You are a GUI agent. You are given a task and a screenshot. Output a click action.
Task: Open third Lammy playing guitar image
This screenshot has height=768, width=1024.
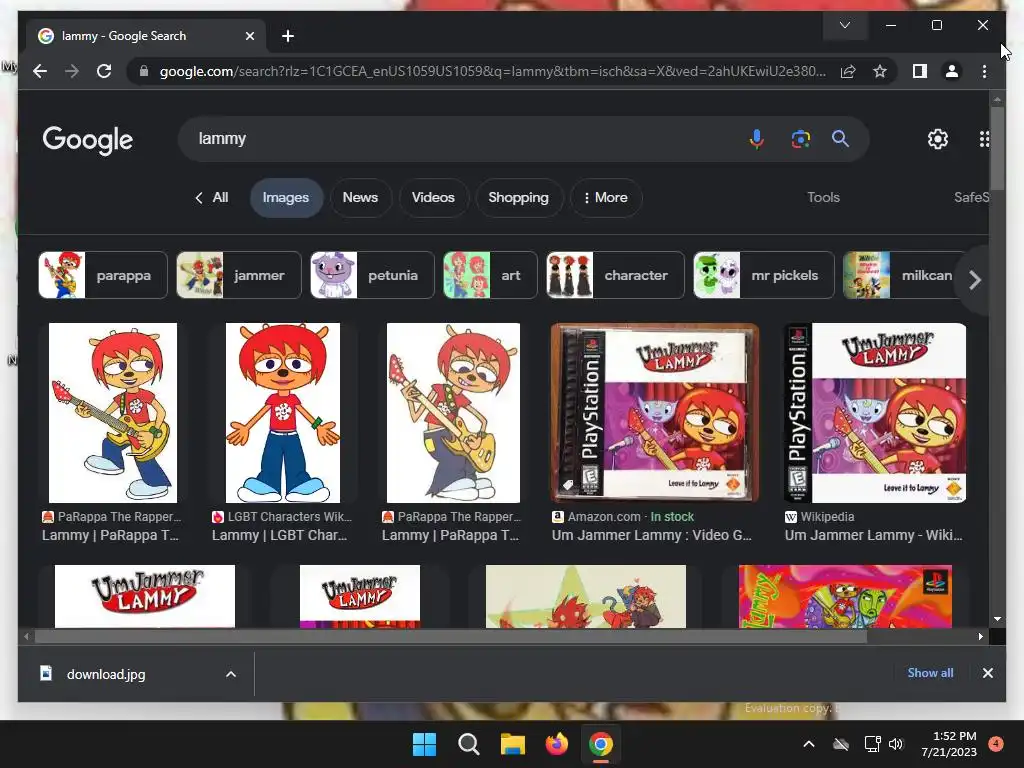[453, 413]
